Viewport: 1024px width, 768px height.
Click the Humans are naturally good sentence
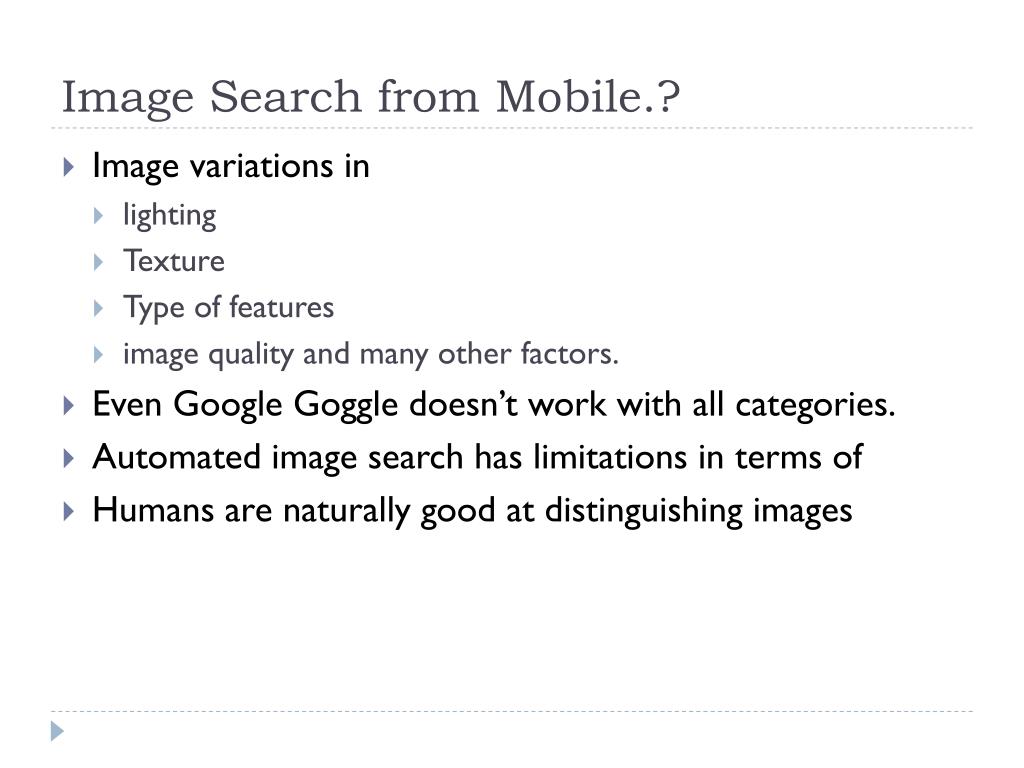(x=472, y=511)
